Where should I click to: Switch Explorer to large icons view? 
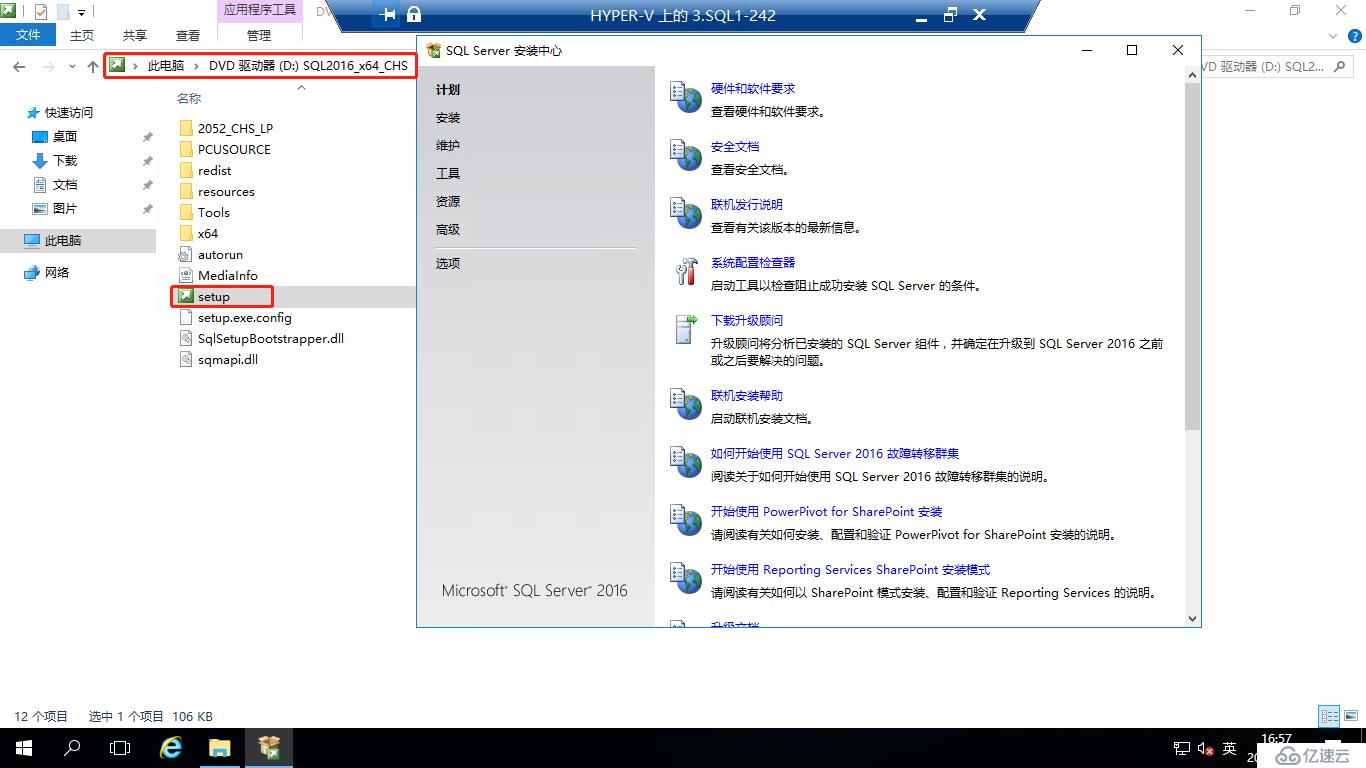1352,716
